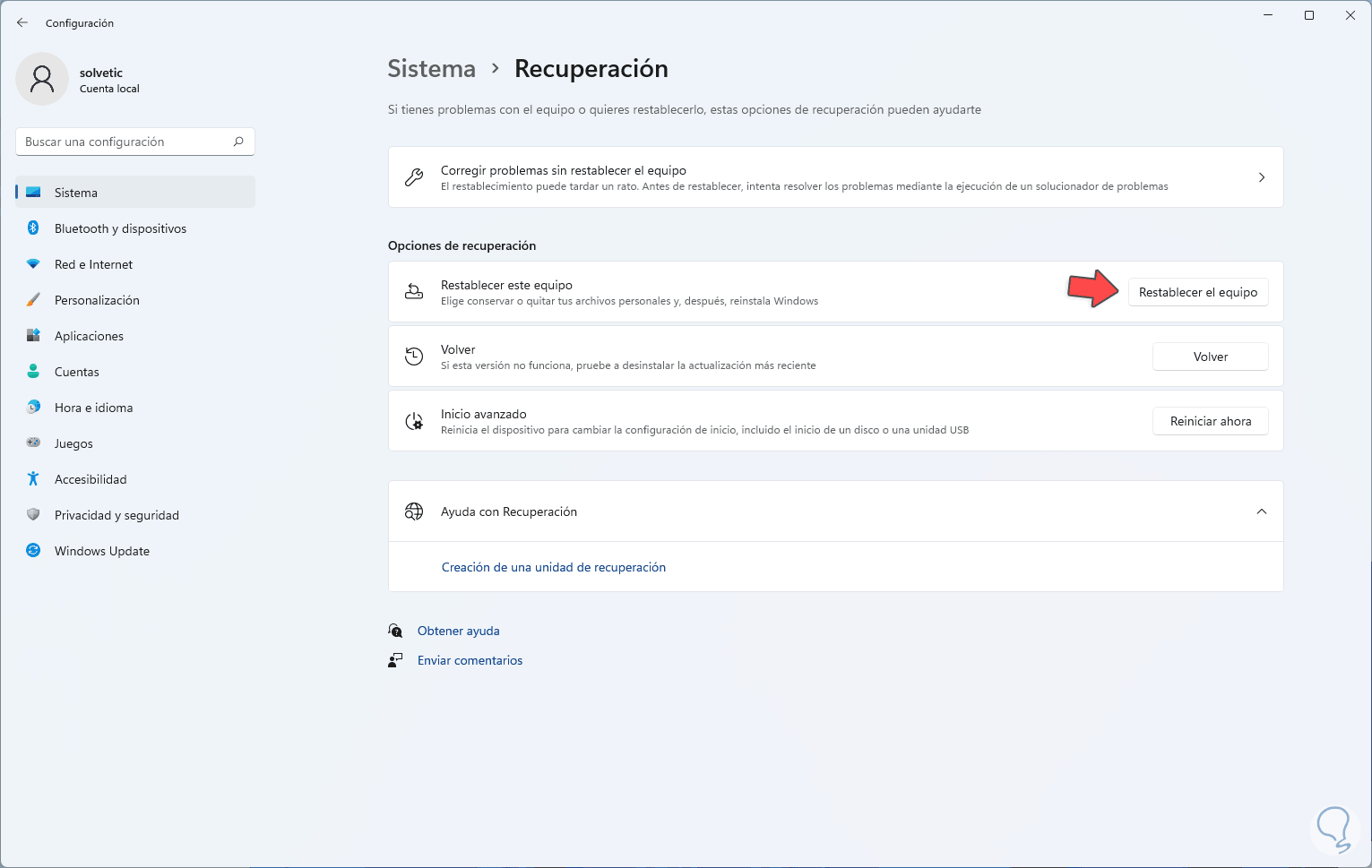Click the Windows Update sync icon
The image size is (1372, 868).
tap(33, 551)
